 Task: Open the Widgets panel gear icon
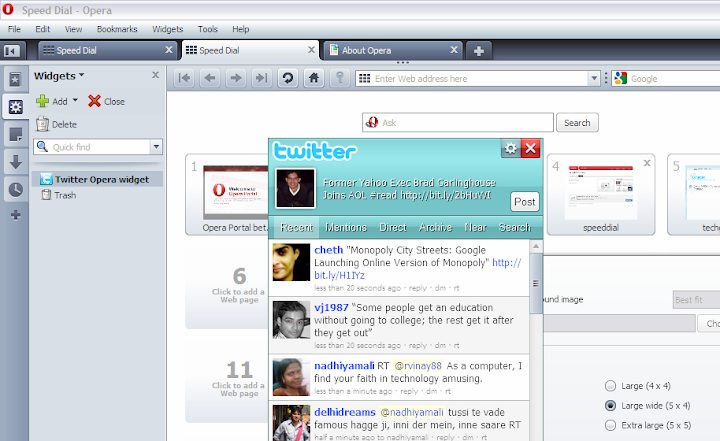pyautogui.click(x=15, y=107)
